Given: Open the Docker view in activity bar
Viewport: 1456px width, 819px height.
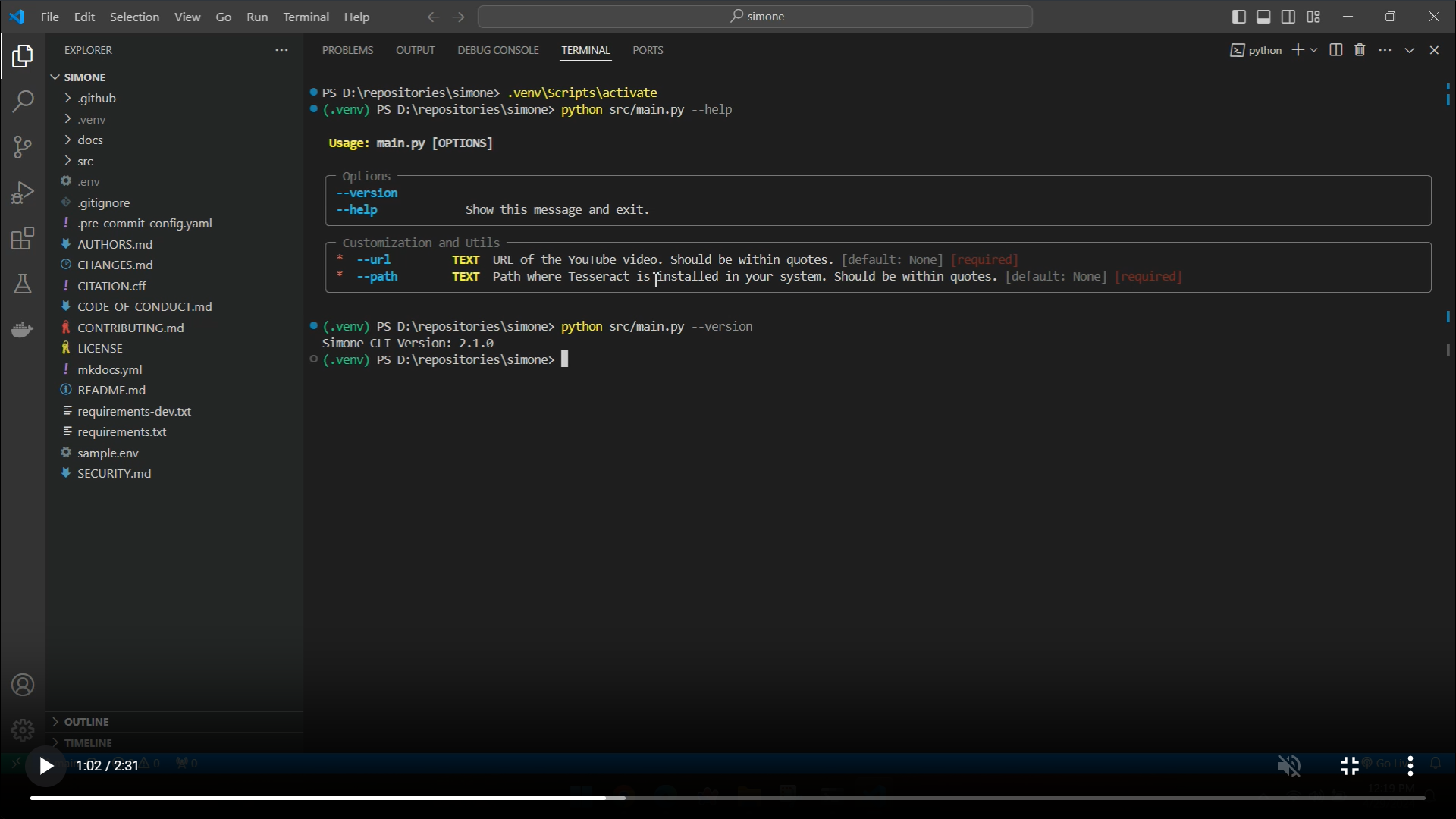Looking at the screenshot, I should pyautogui.click(x=23, y=330).
